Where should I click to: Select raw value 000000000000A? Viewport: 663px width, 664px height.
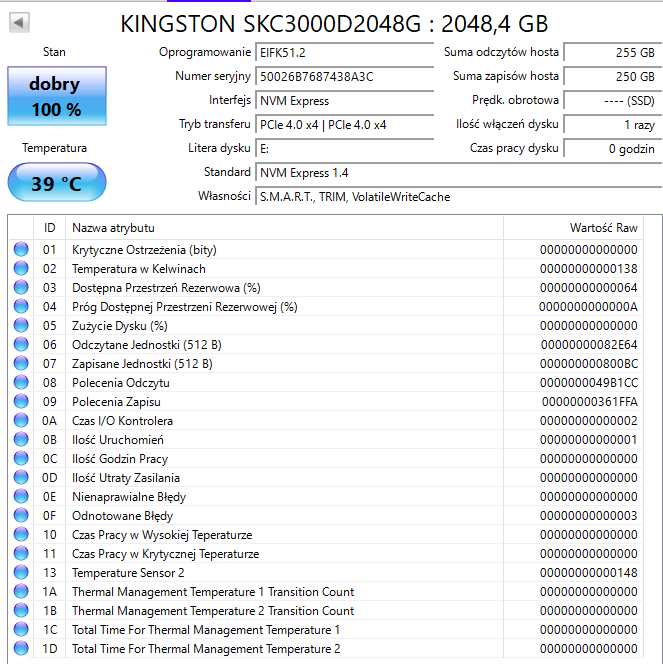pos(588,307)
